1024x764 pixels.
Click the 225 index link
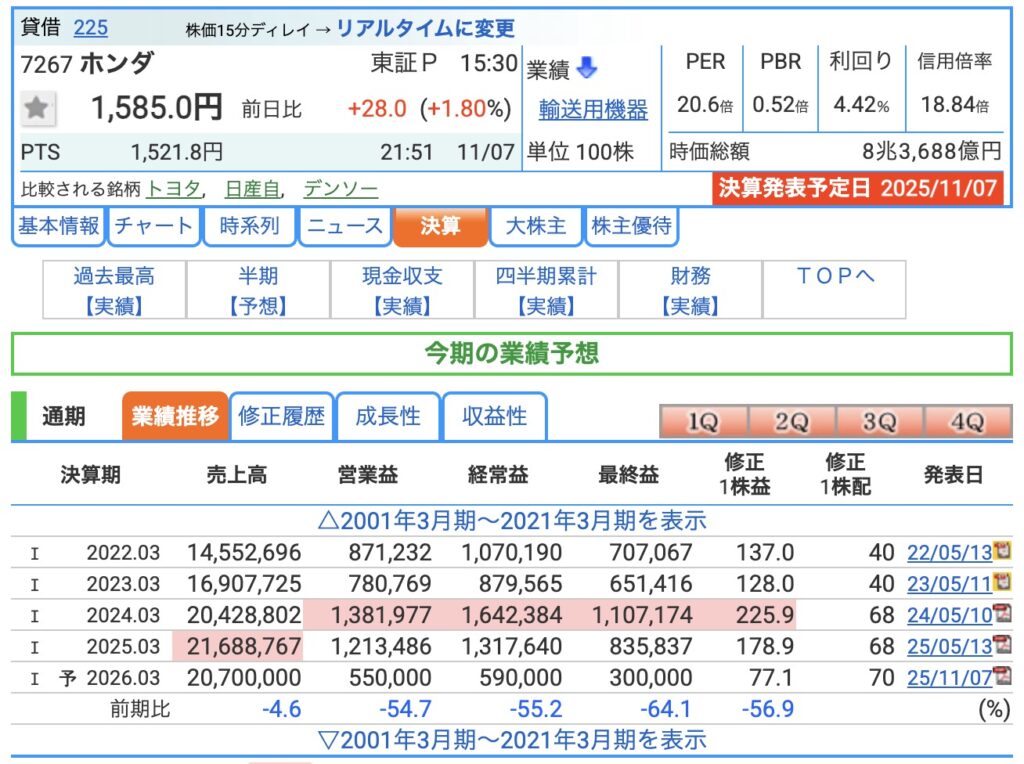90,27
